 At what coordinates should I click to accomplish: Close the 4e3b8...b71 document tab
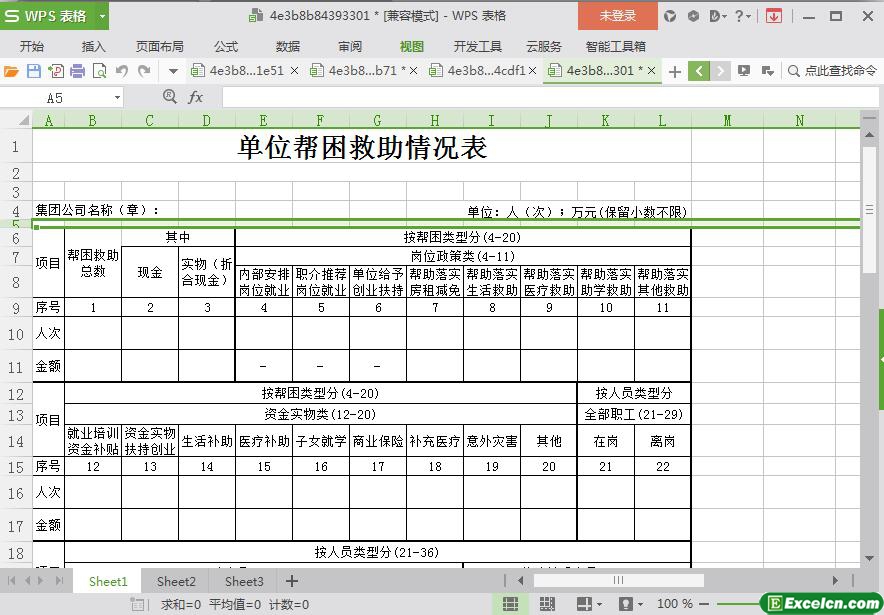click(415, 71)
